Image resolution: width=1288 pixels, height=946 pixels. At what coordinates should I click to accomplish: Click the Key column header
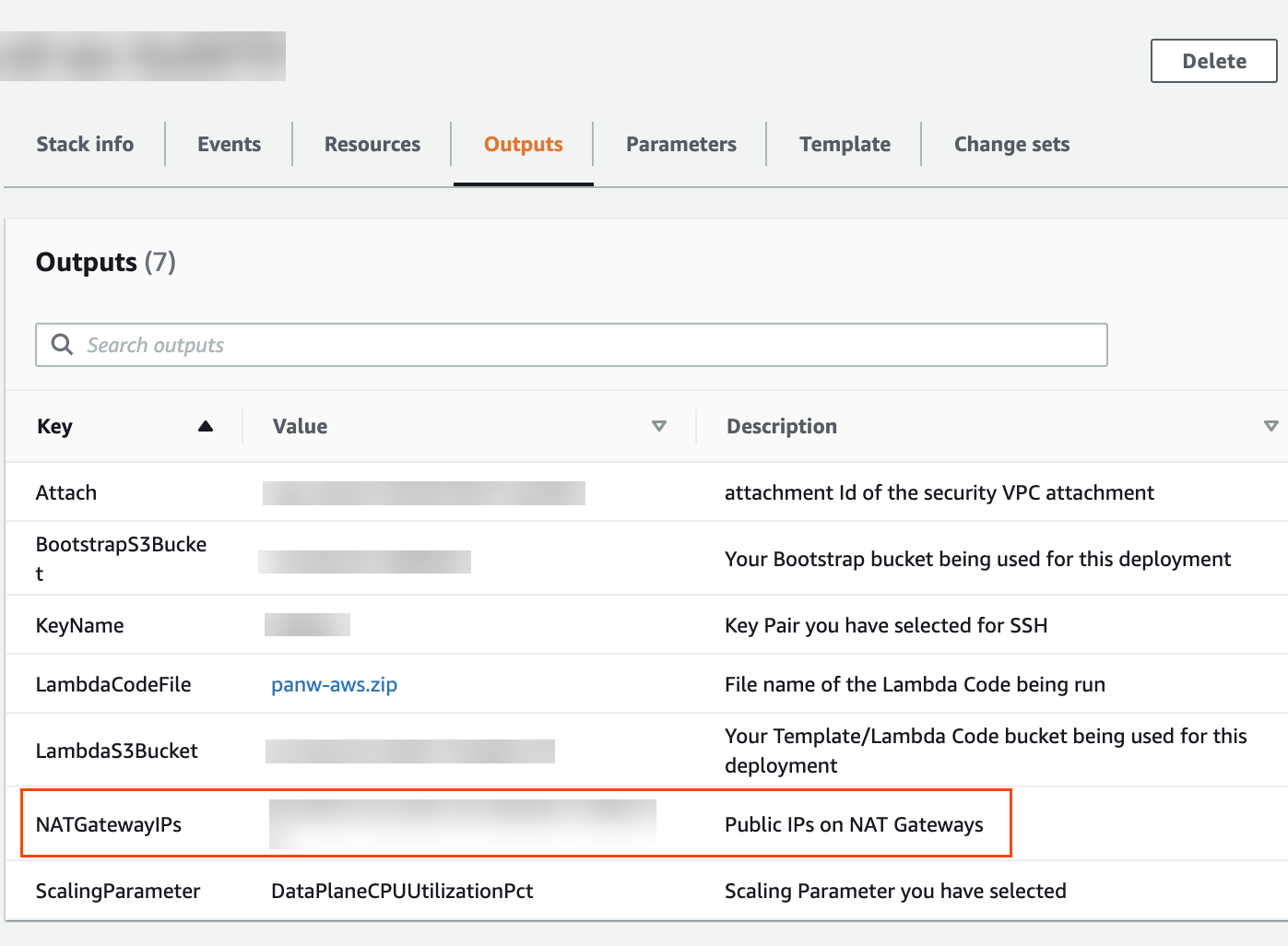(x=54, y=426)
